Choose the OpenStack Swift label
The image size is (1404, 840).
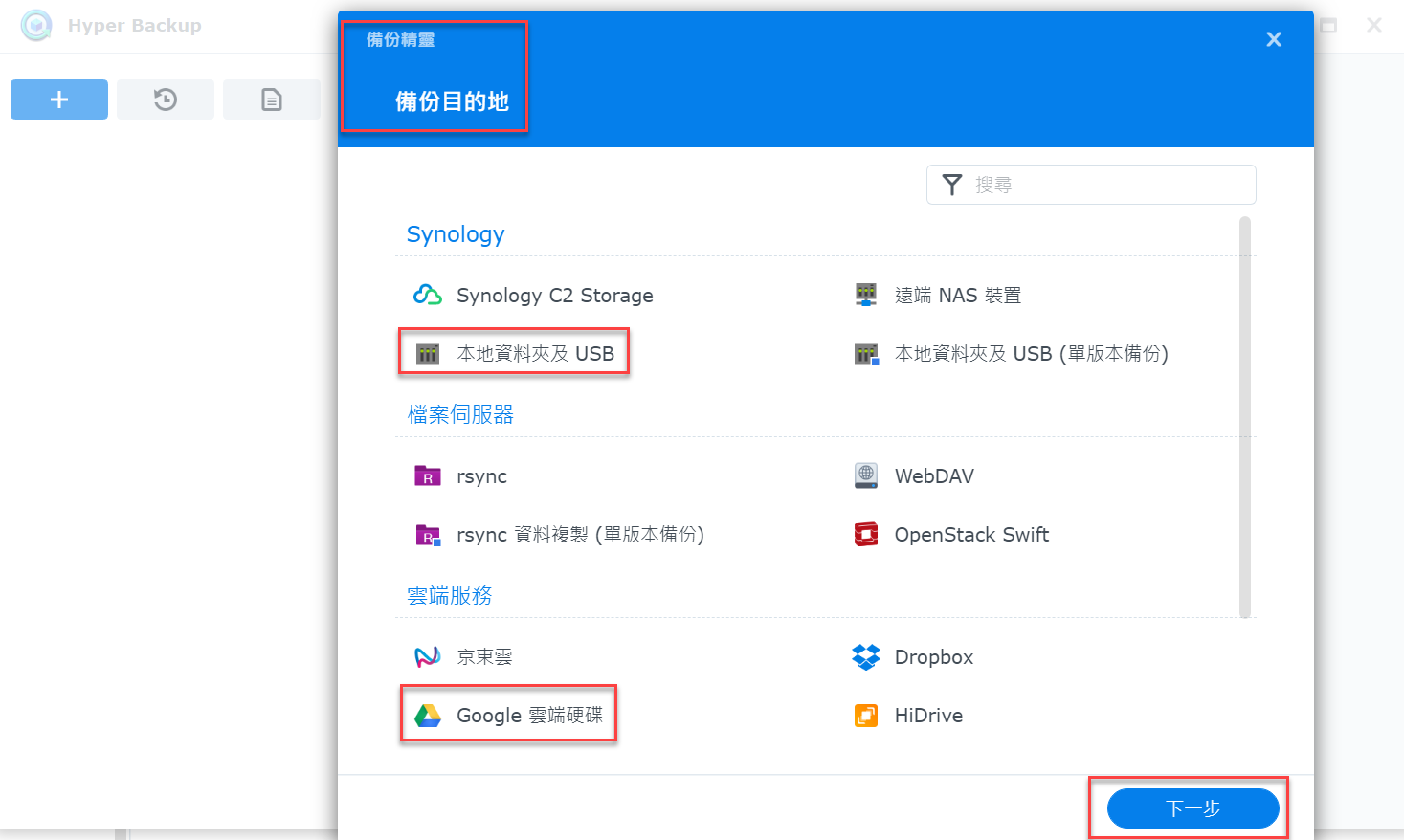click(971, 535)
